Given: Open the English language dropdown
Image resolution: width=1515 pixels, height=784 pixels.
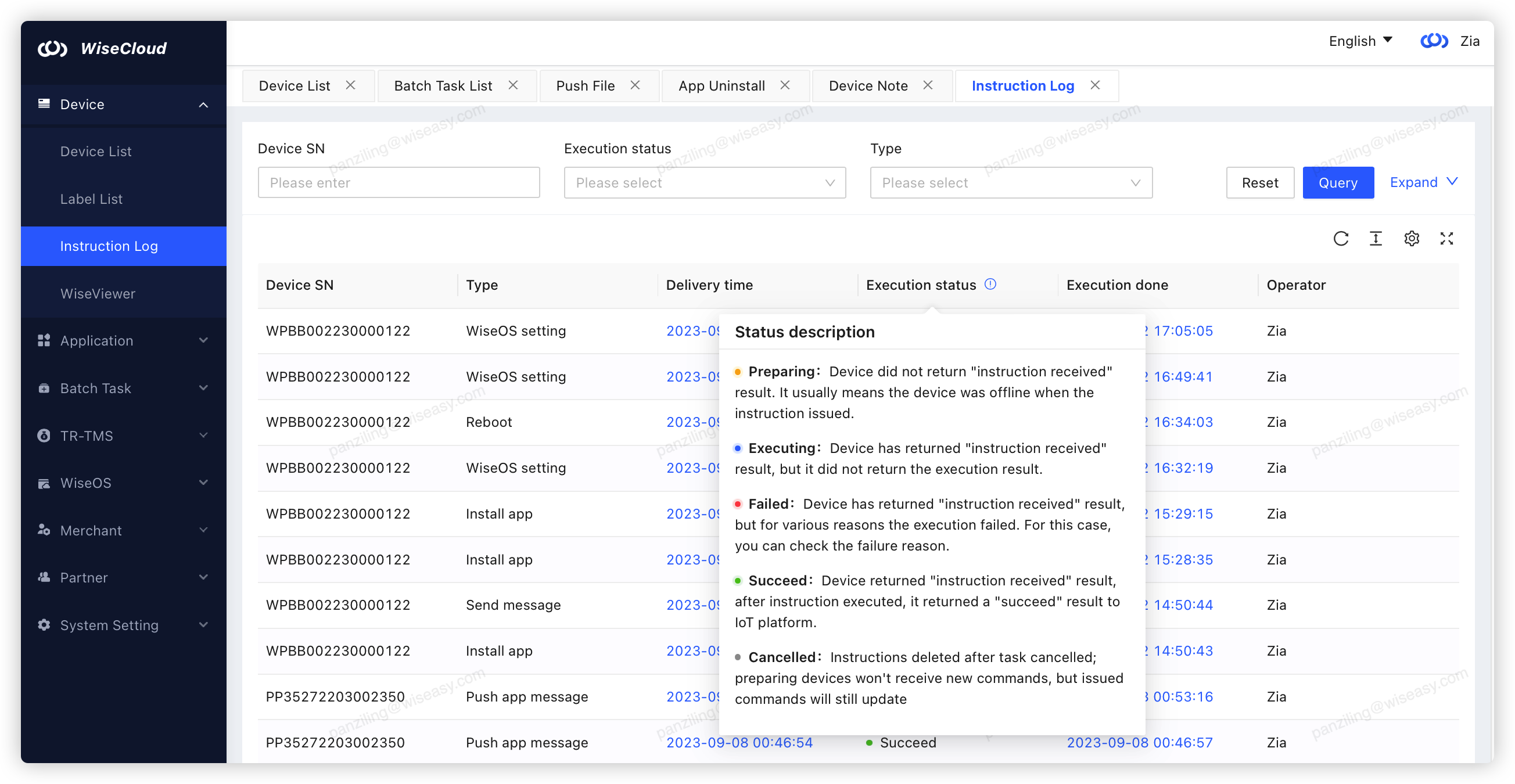Looking at the screenshot, I should pyautogui.click(x=1360, y=41).
